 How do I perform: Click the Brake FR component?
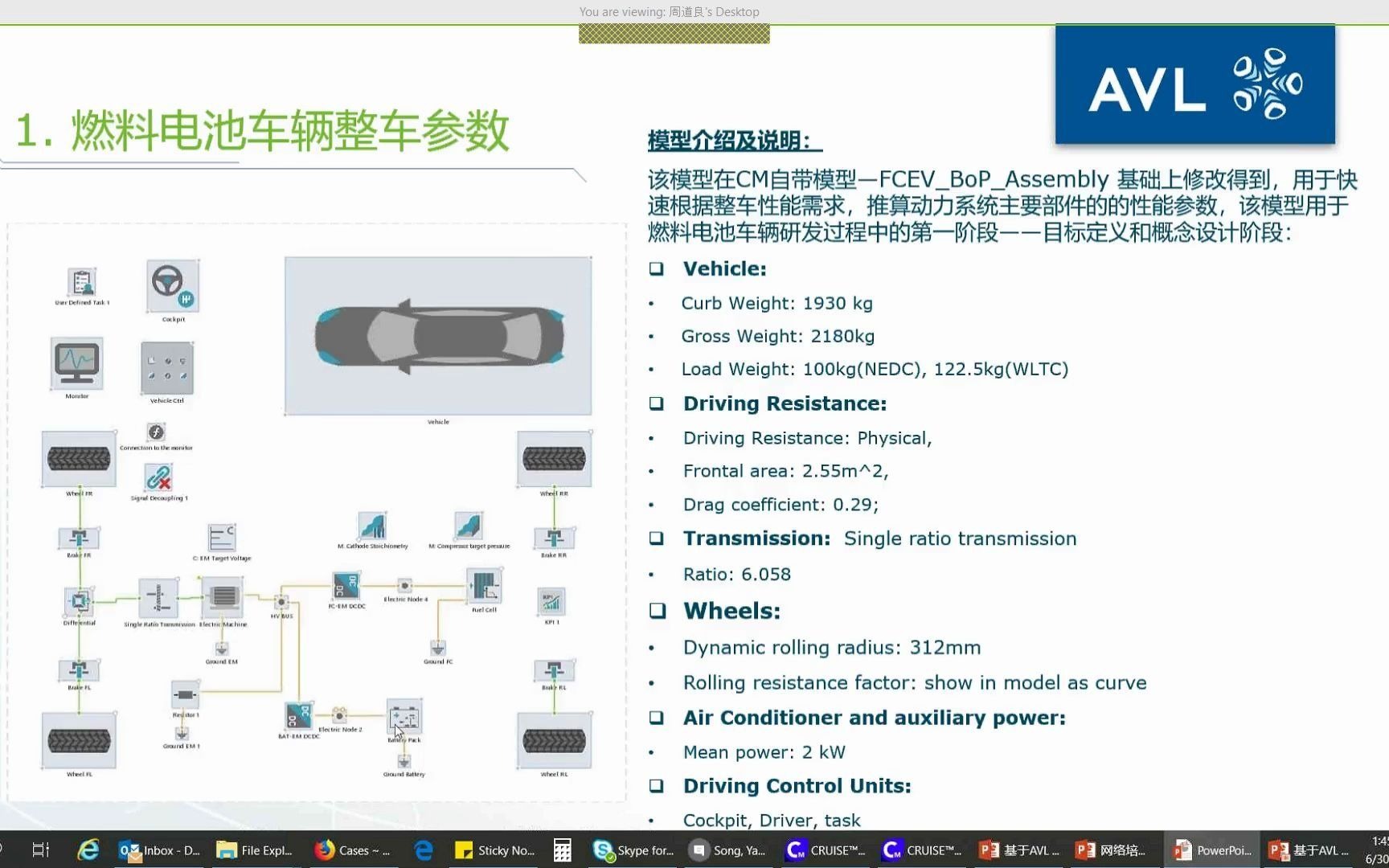(x=79, y=538)
